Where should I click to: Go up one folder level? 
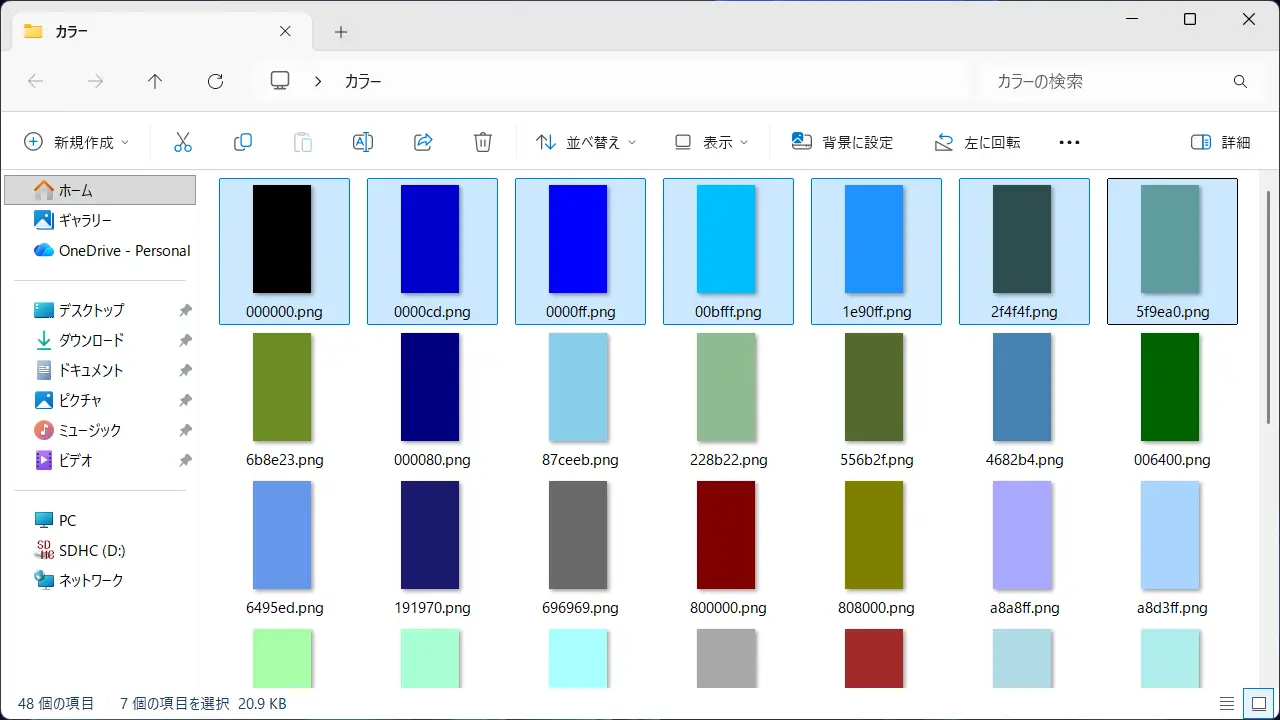(155, 82)
